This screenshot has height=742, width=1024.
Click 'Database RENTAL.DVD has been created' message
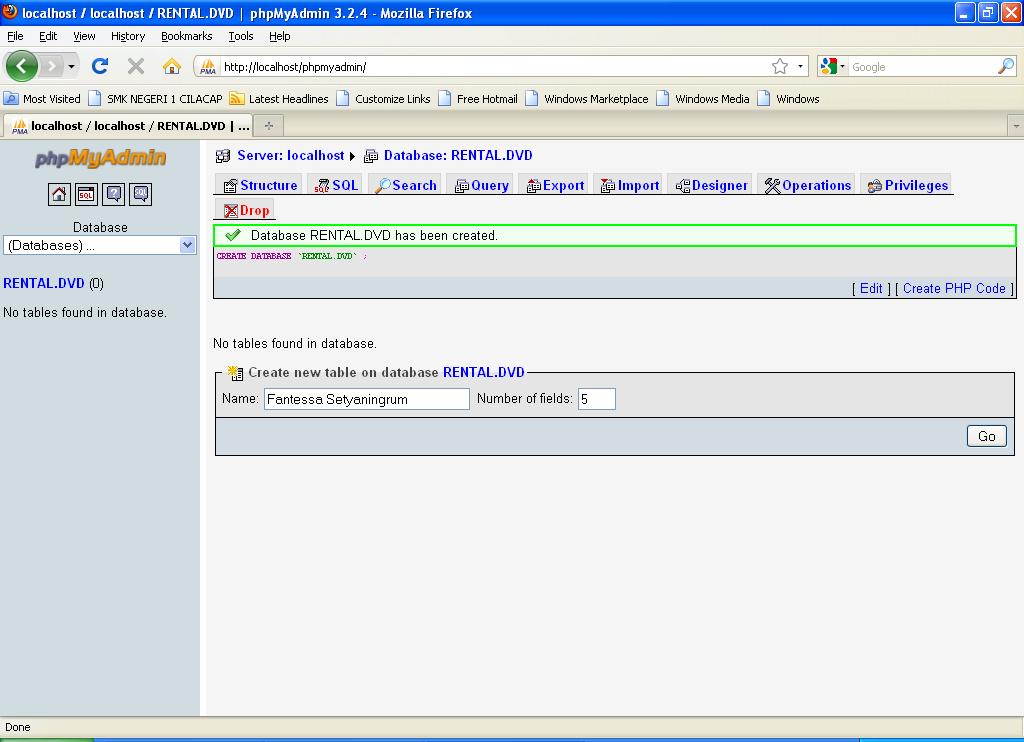coord(374,235)
